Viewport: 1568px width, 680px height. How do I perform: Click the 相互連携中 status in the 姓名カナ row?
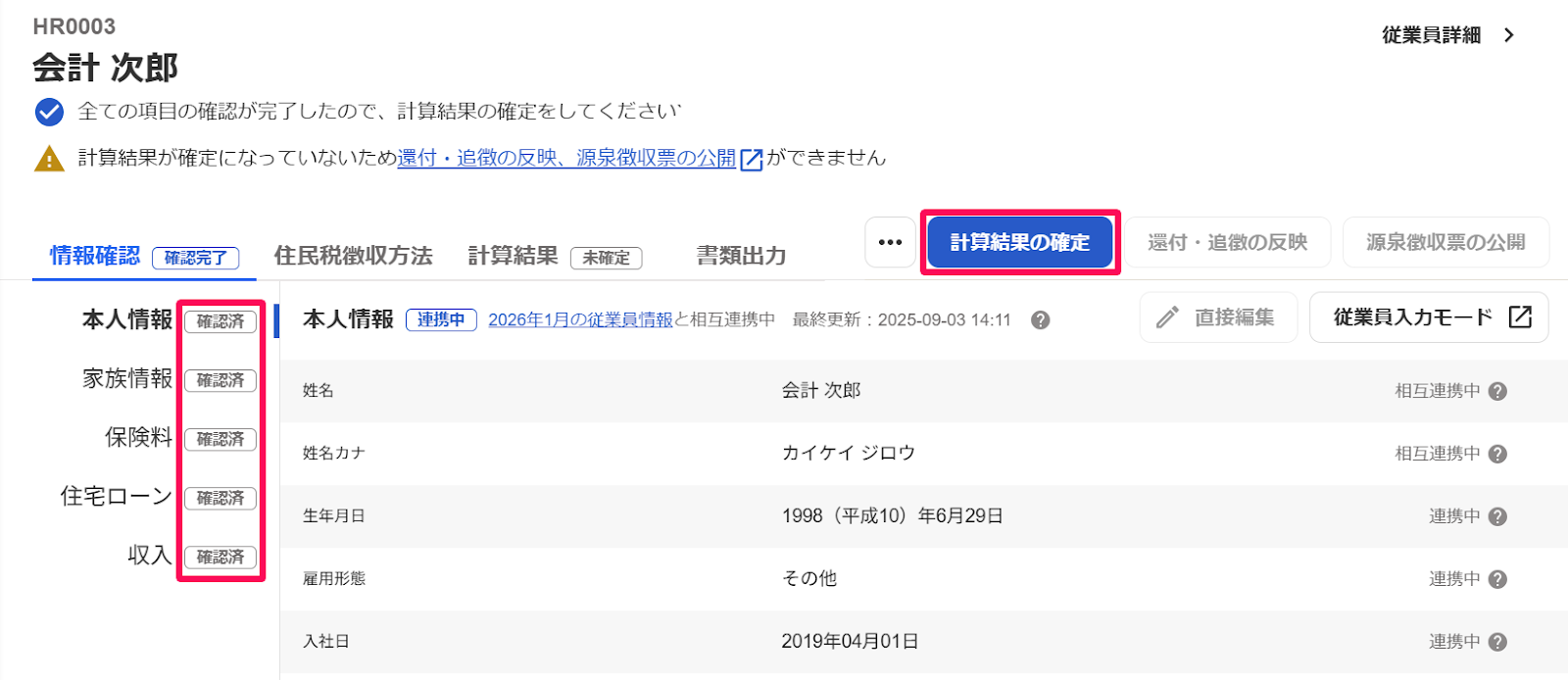click(x=1438, y=454)
